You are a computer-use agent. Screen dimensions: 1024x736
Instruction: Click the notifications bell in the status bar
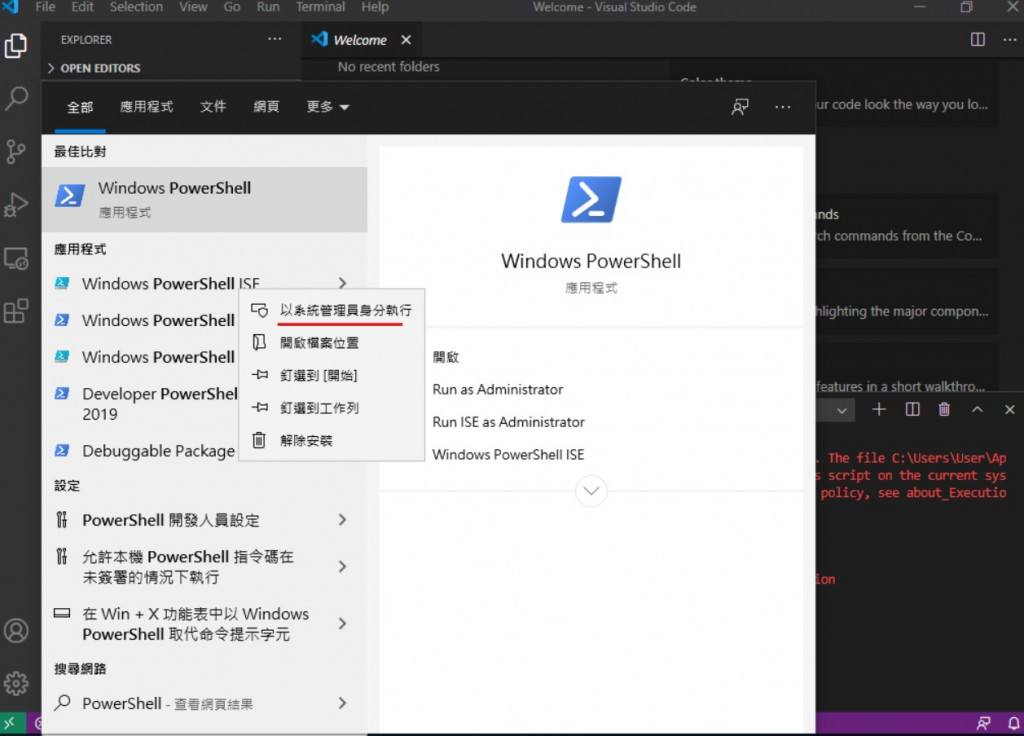(x=1013, y=723)
